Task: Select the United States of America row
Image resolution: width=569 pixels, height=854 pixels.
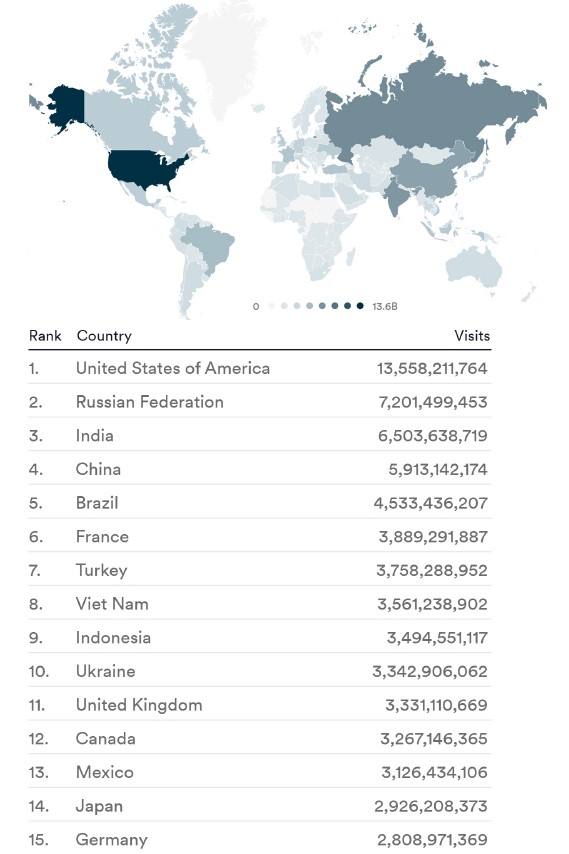Action: (260, 368)
